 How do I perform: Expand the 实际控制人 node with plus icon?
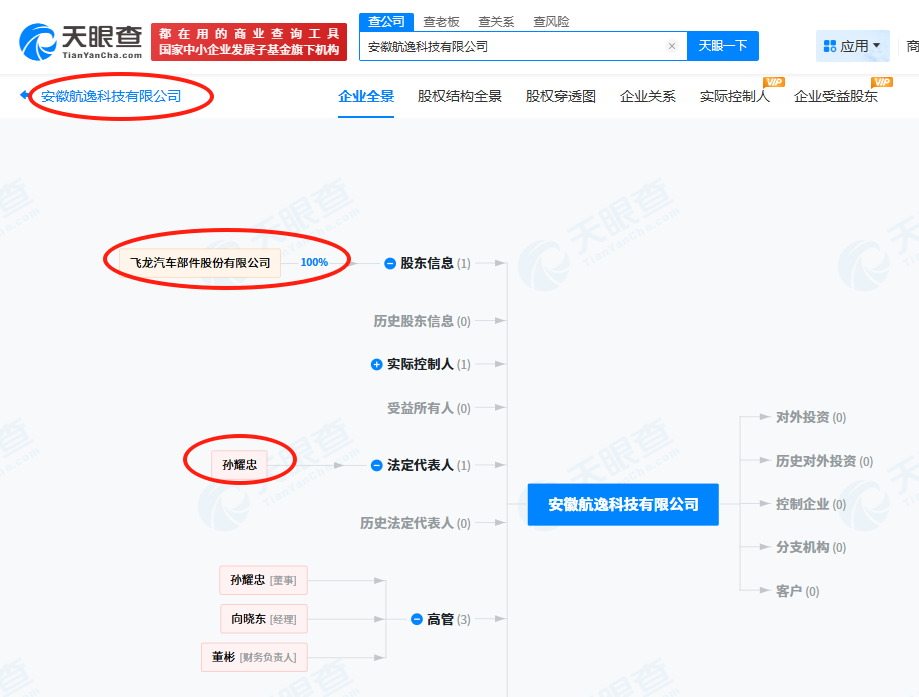click(x=377, y=365)
